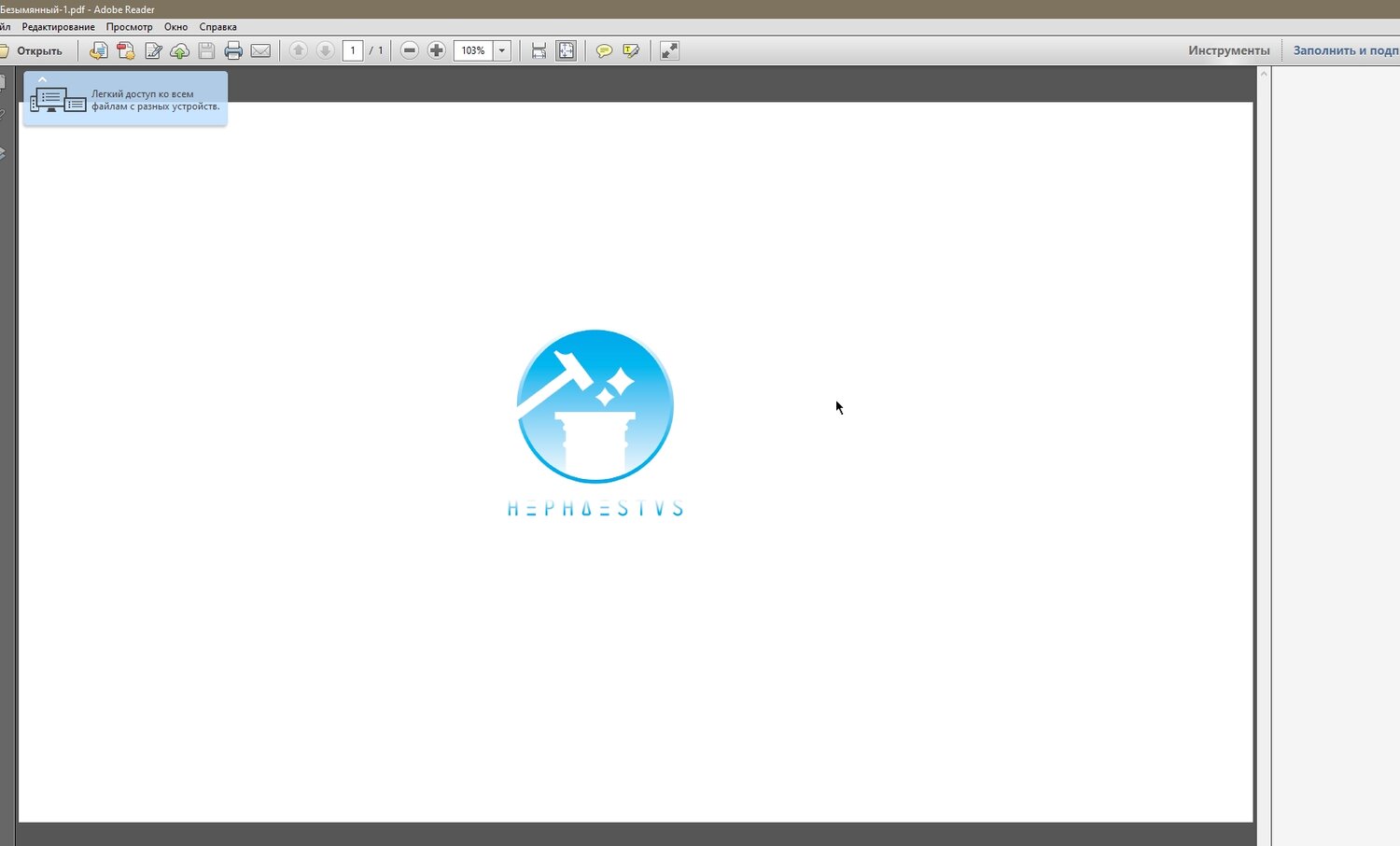The height and width of the screenshot is (846, 1400).
Task: Click the multi-device icon in the tip banner
Action: coord(58,100)
